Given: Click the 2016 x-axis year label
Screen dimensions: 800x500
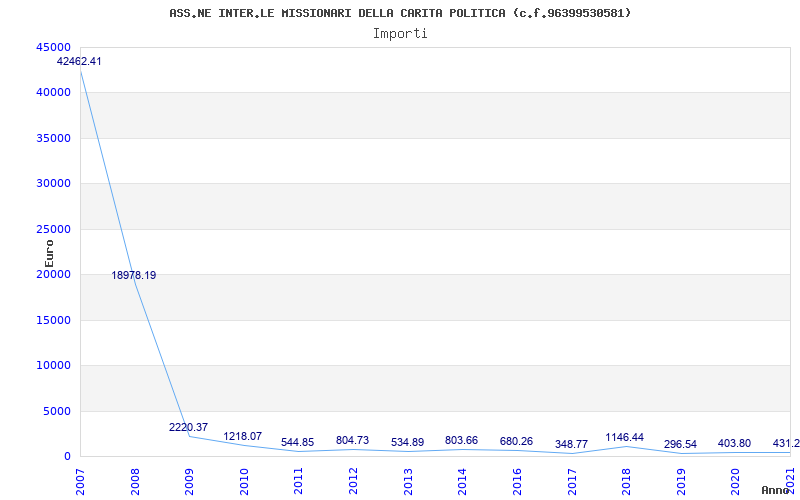Looking at the screenshot, I should click(517, 481).
